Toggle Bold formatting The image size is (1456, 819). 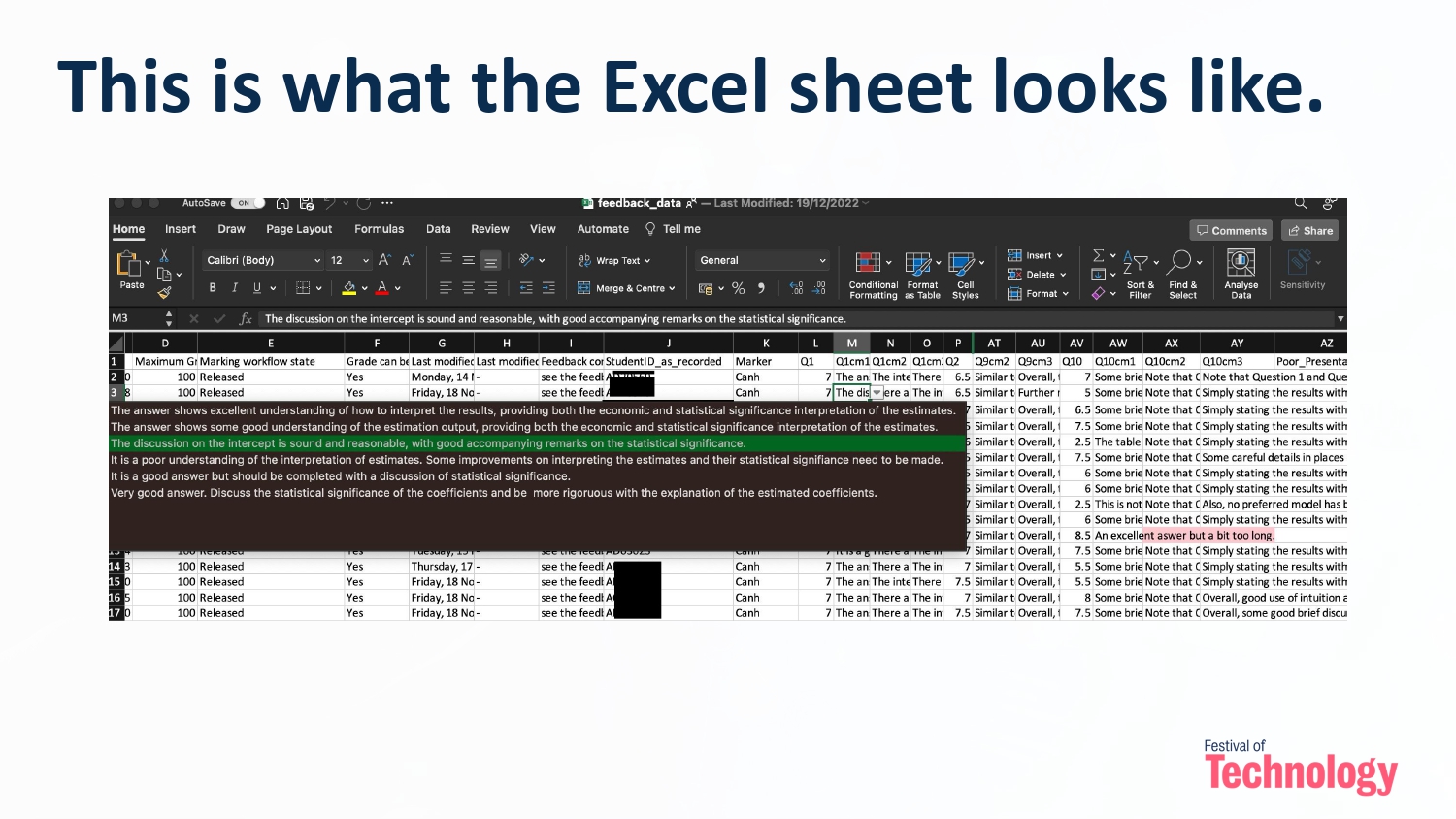pyautogui.click(x=213, y=288)
